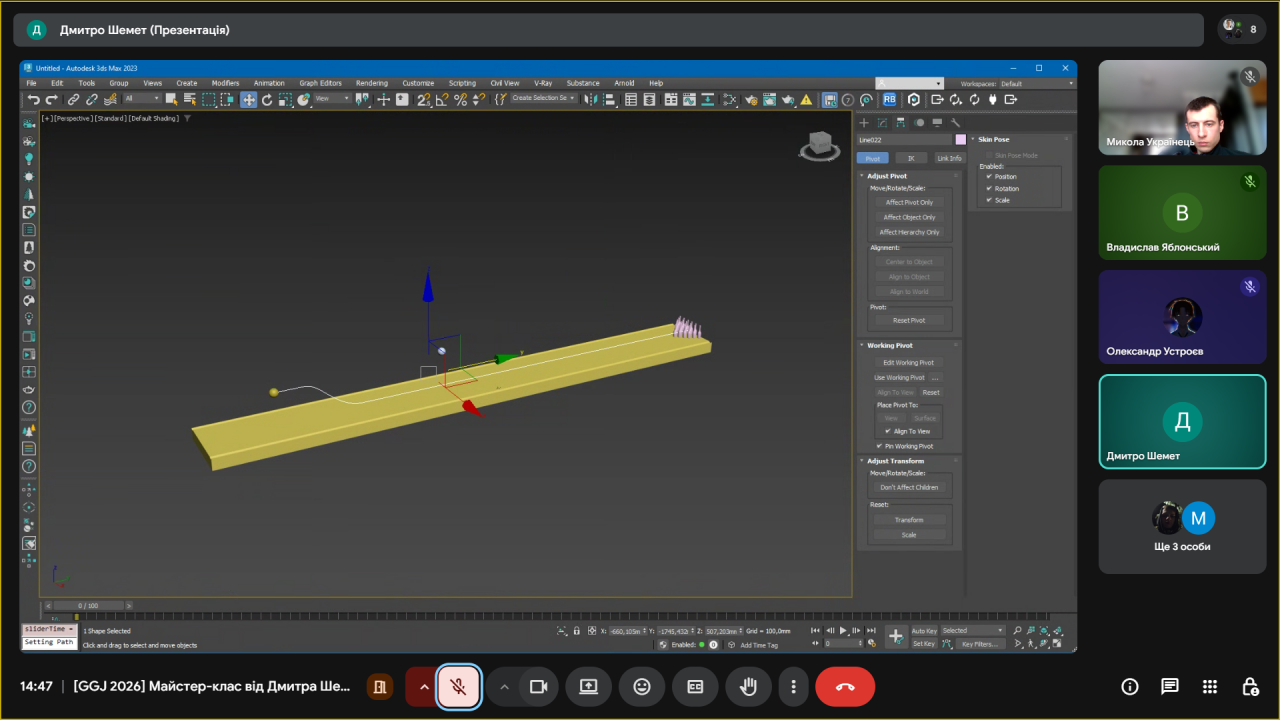Screen dimensions: 1280x720
Task: Open the reference coordinate View dropdown
Action: 332,99
